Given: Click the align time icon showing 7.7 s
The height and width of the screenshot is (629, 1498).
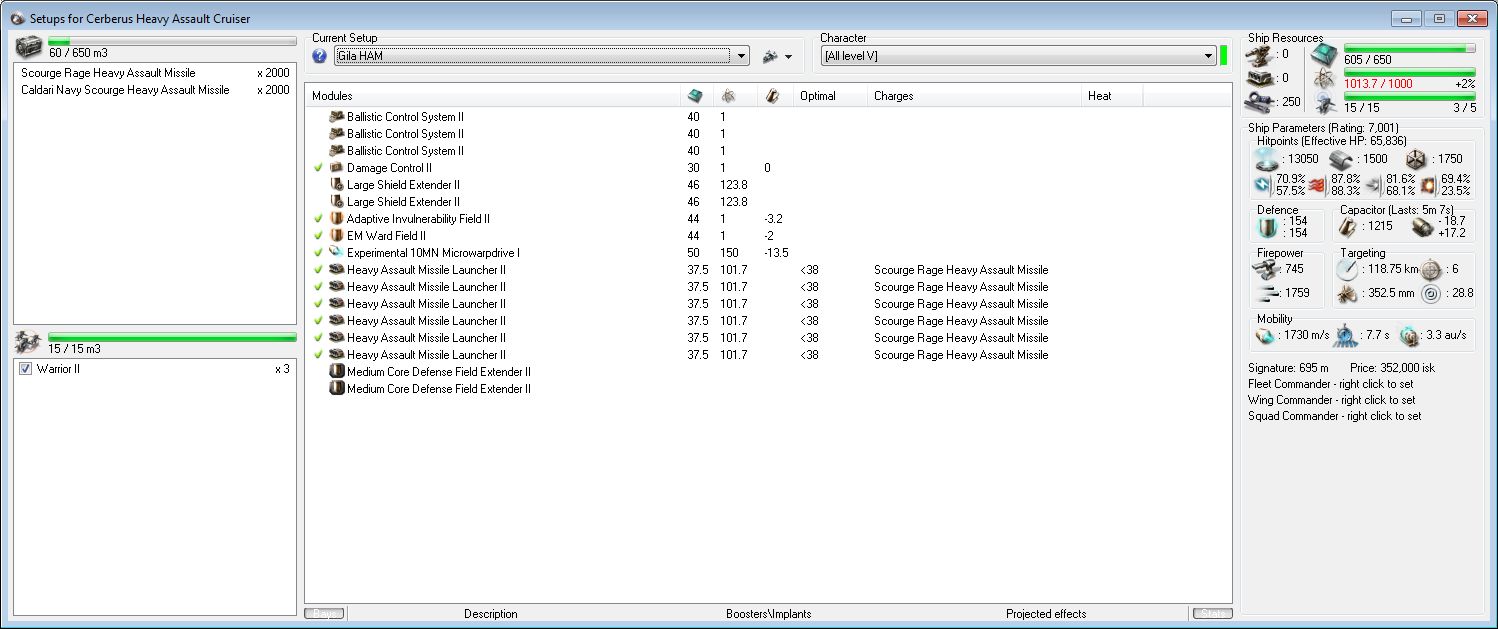Looking at the screenshot, I should 1344,335.
